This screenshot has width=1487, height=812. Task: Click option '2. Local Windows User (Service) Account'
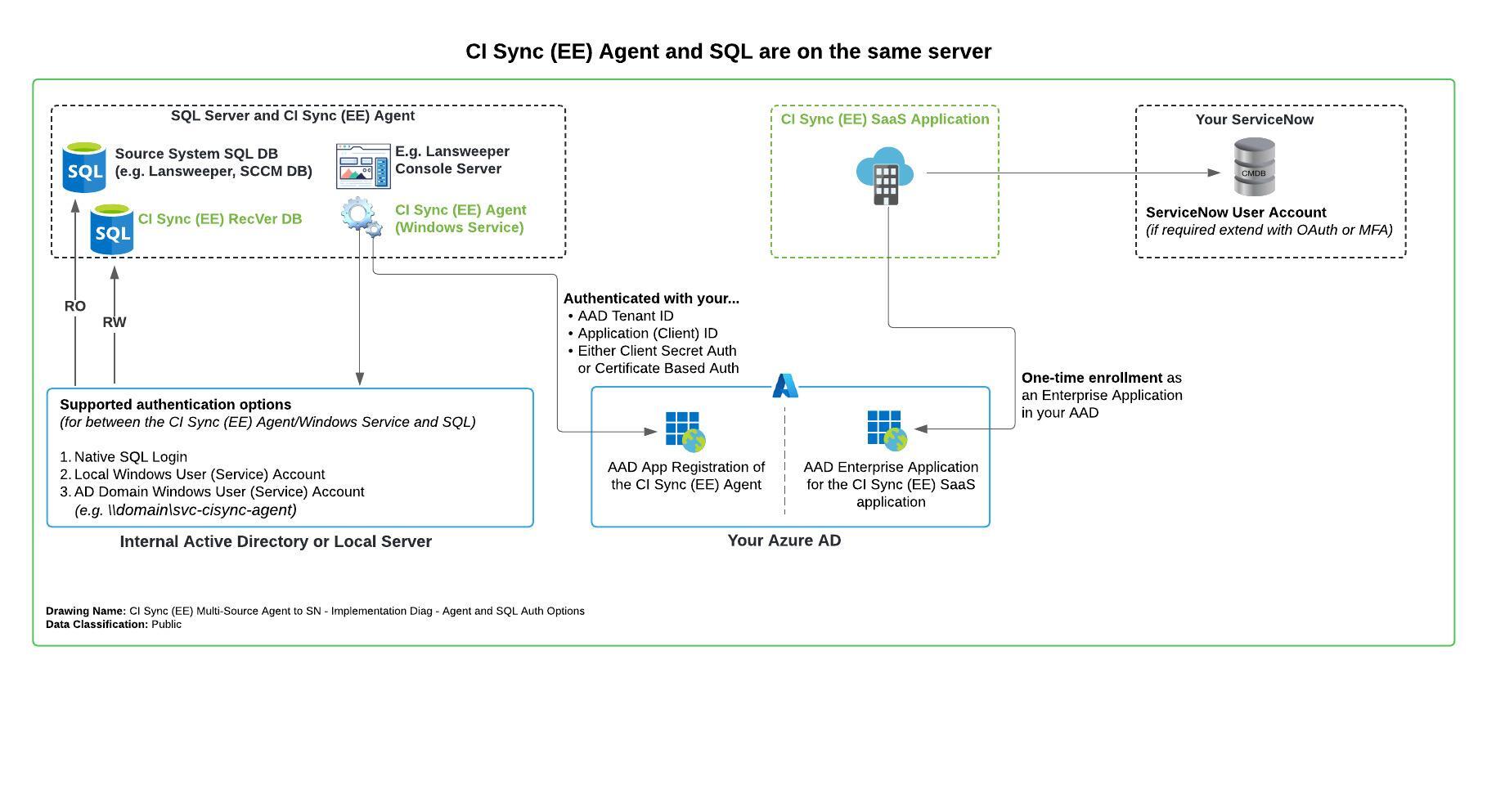click(x=192, y=474)
